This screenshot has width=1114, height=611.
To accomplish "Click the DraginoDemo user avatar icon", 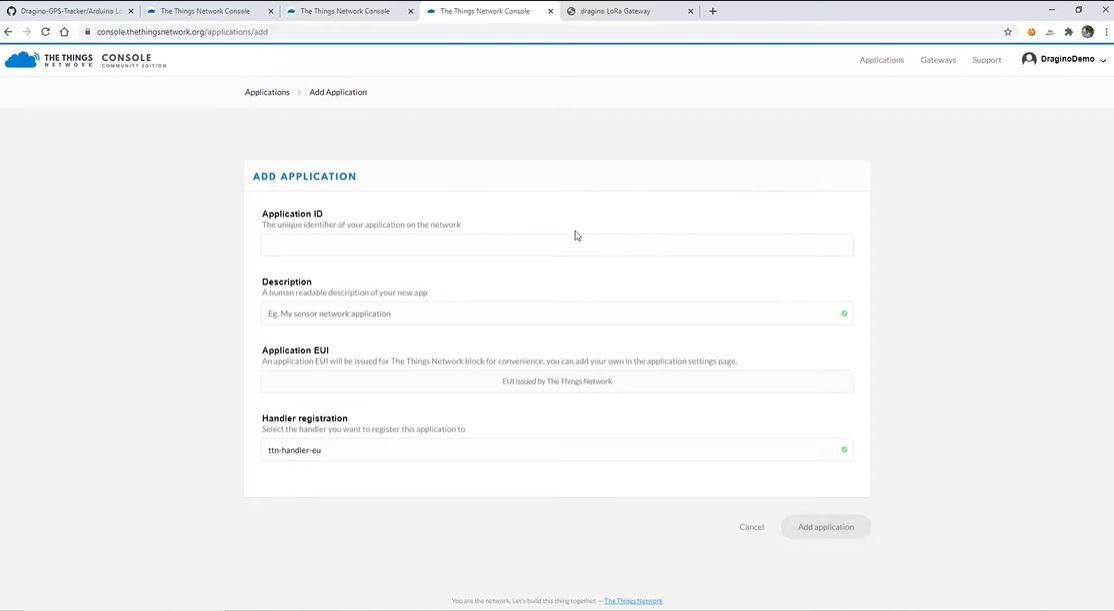I will coord(1029,59).
